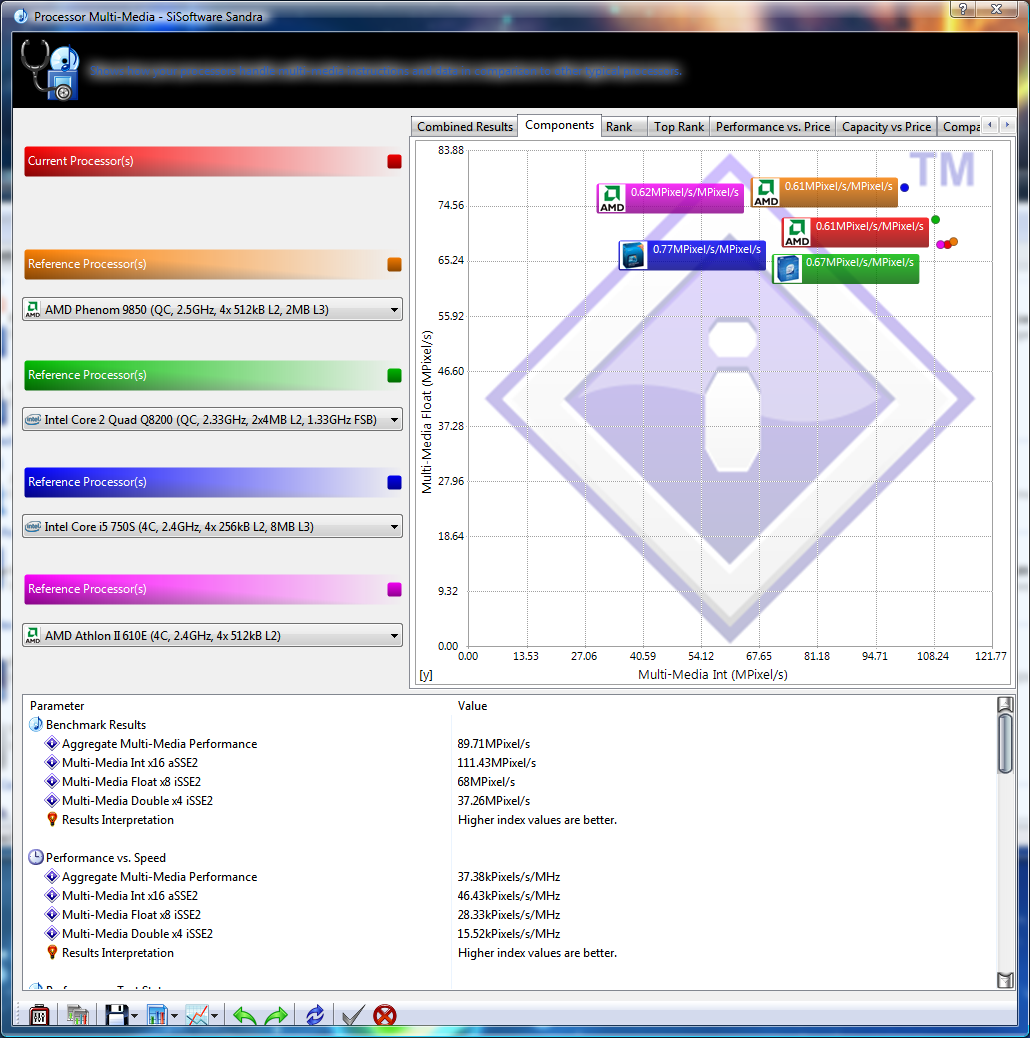
Task: Open the save icon's dropdown arrow
Action: (134, 1015)
